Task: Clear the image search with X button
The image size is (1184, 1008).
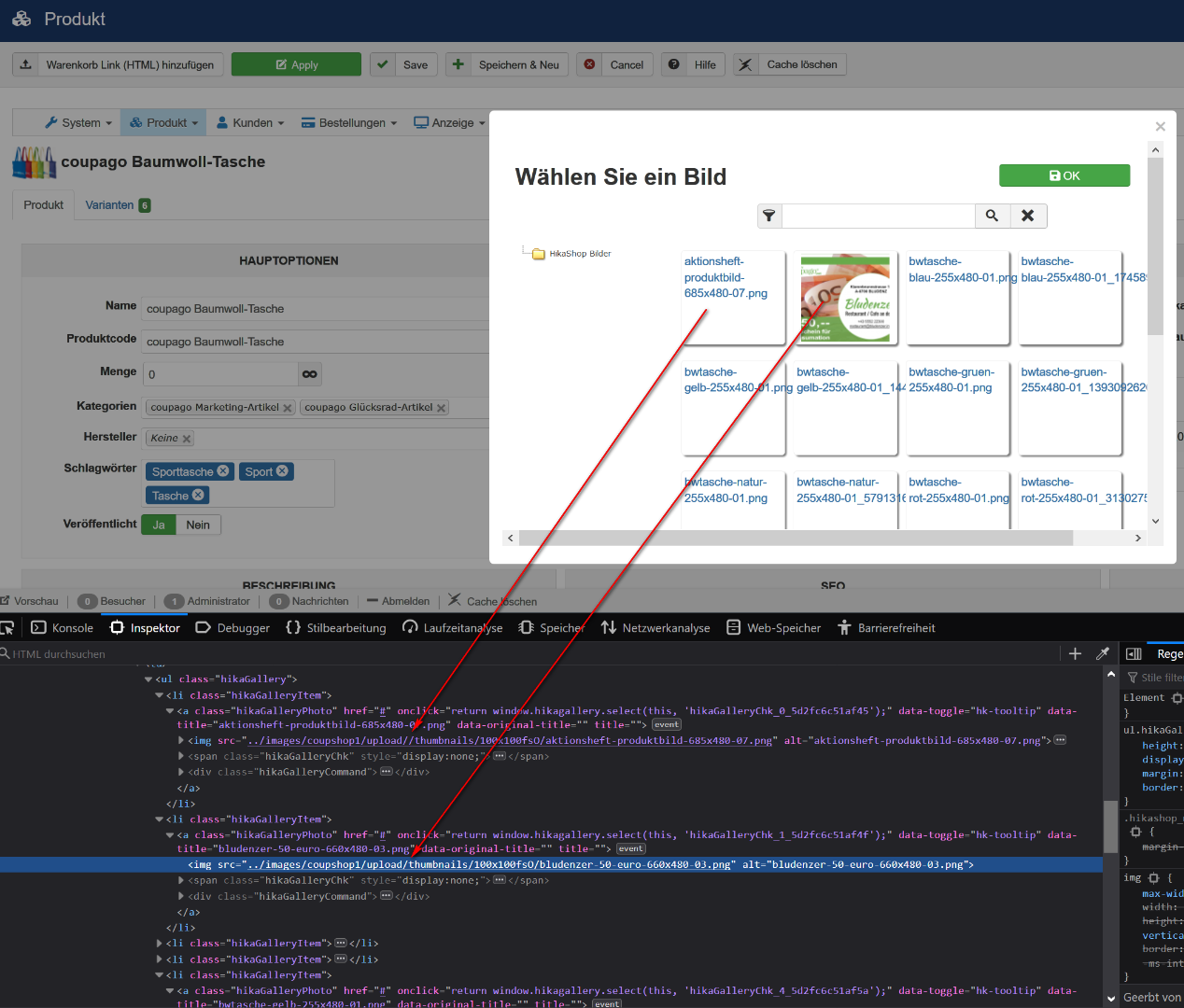Action: (1028, 216)
